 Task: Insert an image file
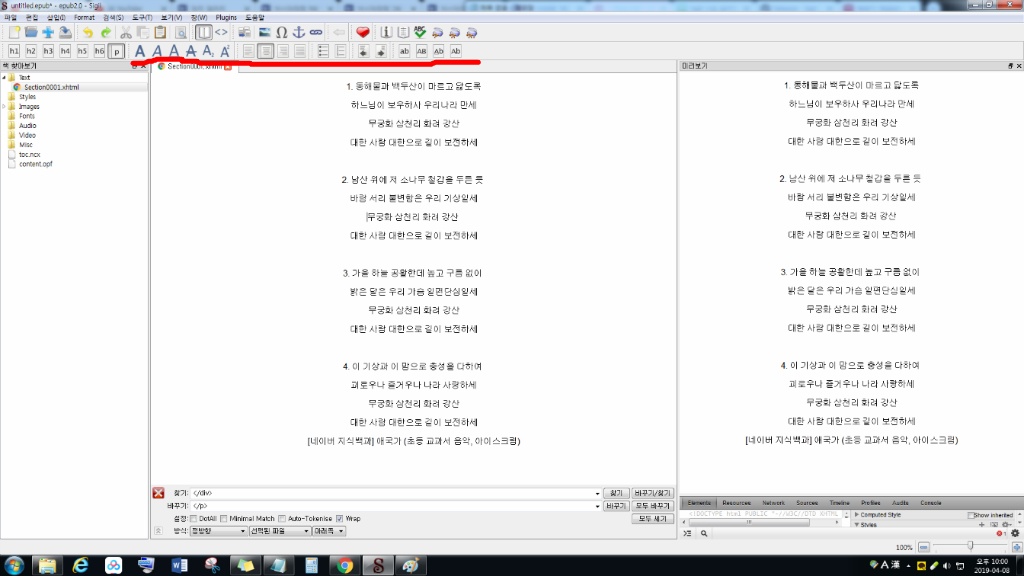tap(264, 32)
